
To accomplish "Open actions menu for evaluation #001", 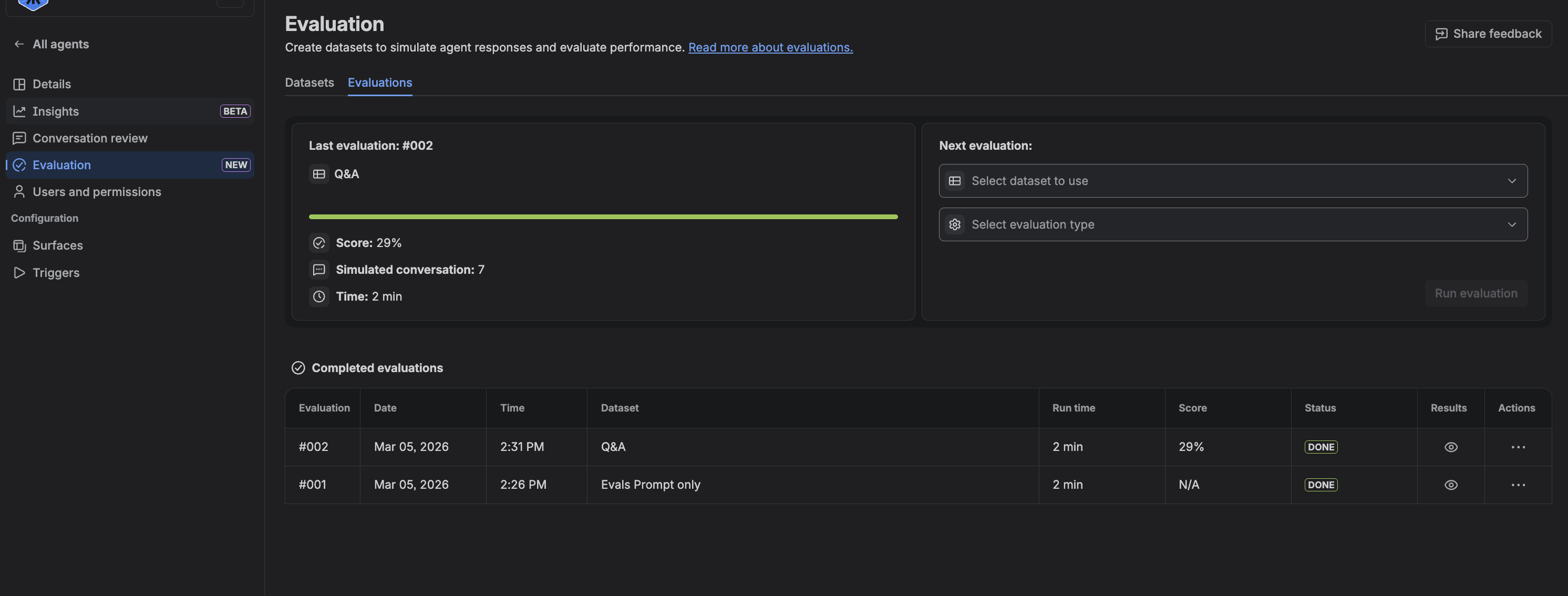I will (1518, 485).
